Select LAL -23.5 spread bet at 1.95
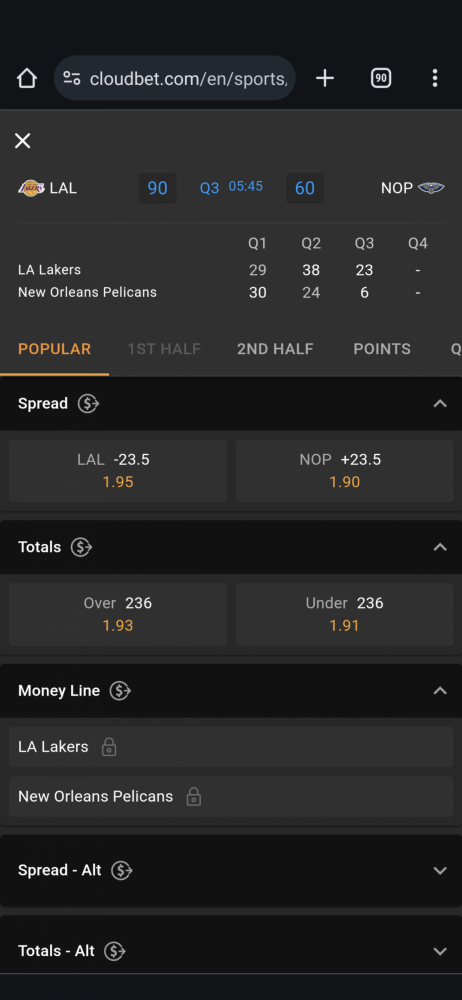This screenshot has width=462, height=1000. pos(118,471)
